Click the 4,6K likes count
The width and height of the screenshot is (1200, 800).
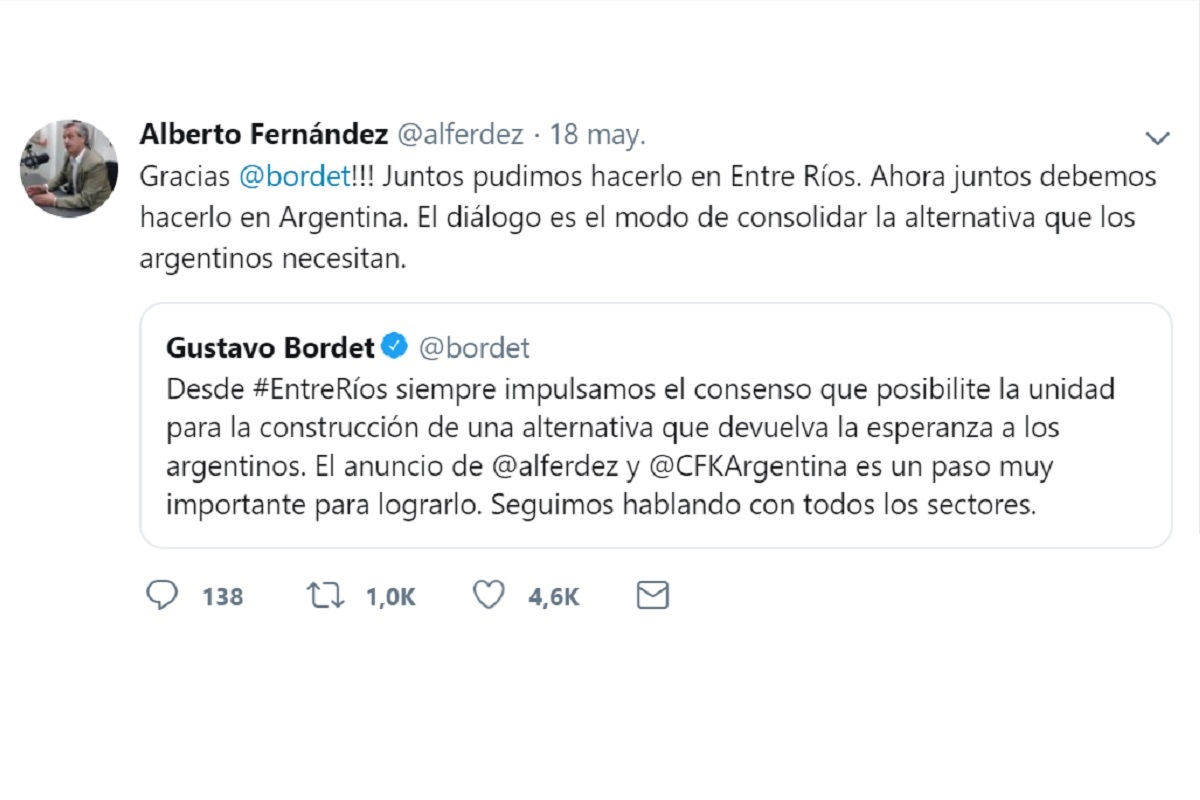click(x=554, y=597)
